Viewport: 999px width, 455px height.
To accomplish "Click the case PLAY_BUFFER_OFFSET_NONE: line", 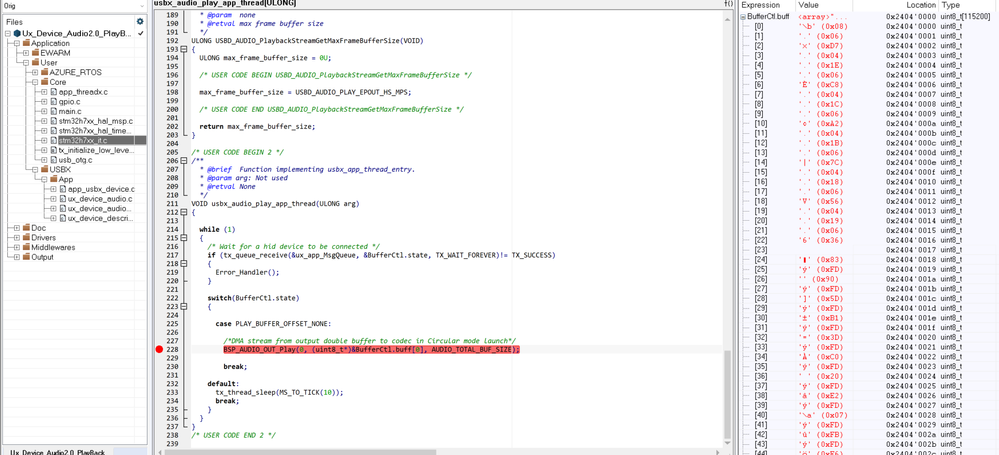I will coord(273,324).
